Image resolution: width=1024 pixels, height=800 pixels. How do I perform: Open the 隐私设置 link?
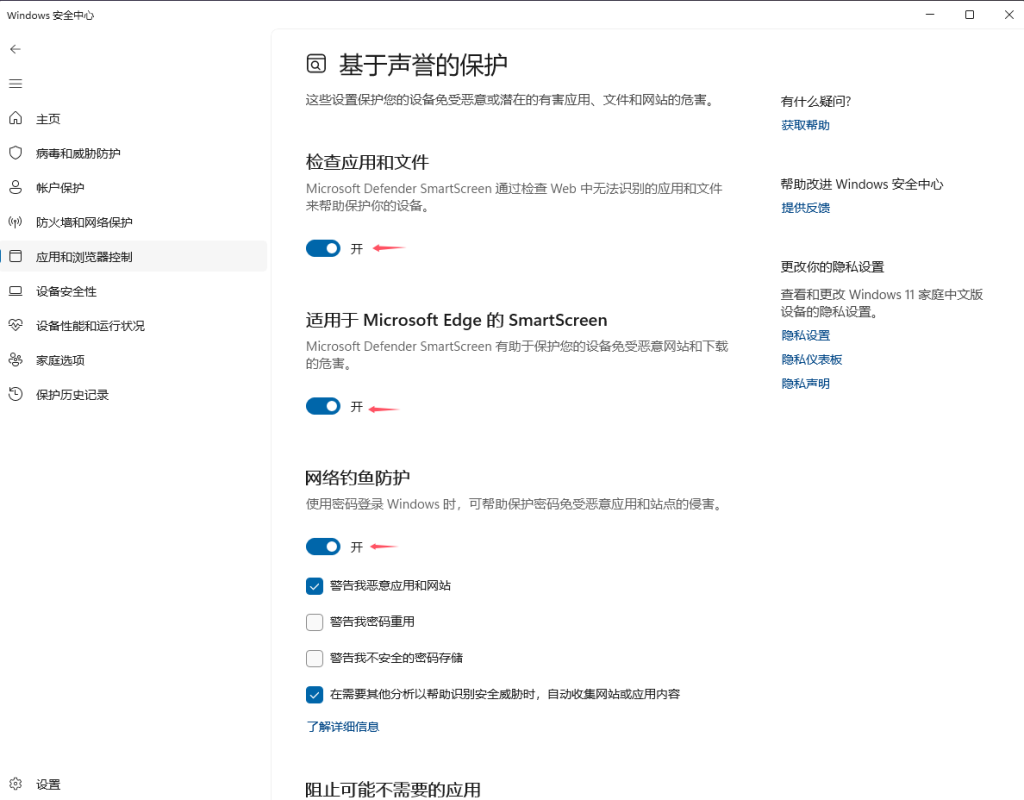pyautogui.click(x=805, y=335)
